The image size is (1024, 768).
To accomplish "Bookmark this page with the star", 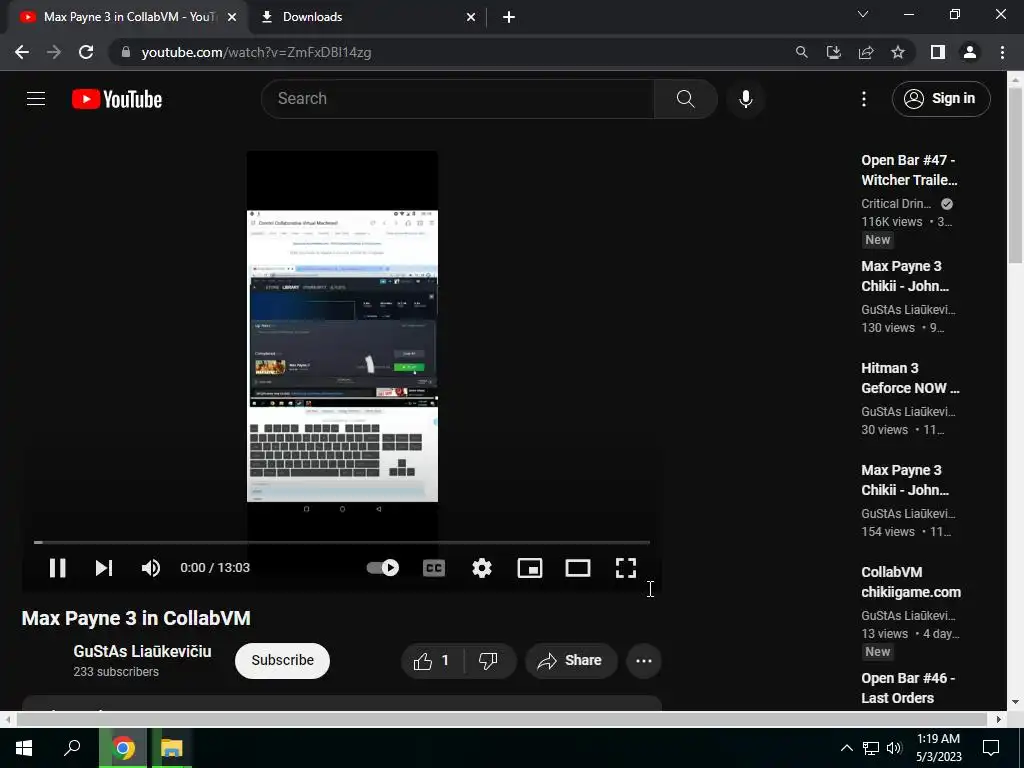I will (898, 52).
